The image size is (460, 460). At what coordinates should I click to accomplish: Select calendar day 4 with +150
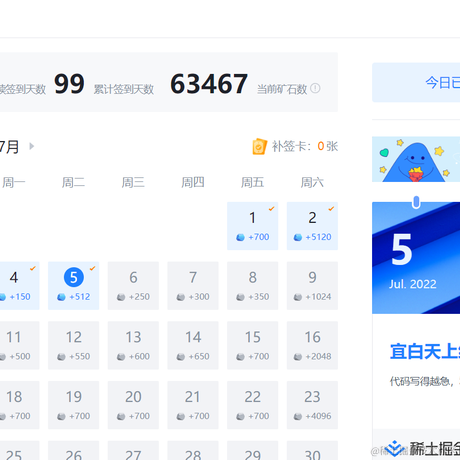click(x=19, y=286)
